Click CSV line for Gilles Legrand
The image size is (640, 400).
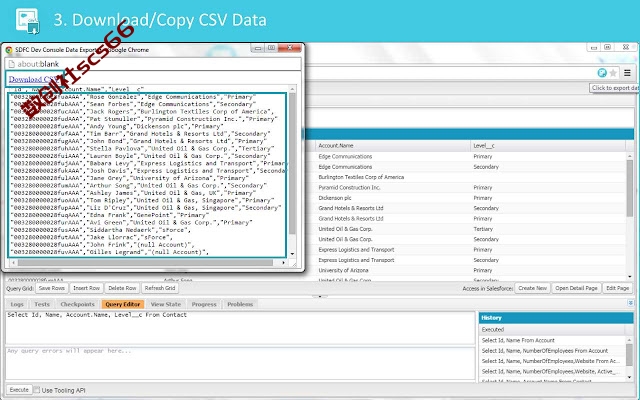[x=109, y=252]
